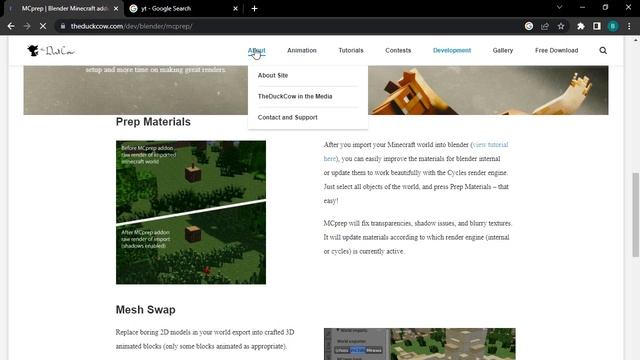This screenshot has width=640, height=360.
Task: Open the Google account icon in the toolbar
Action: [529, 26]
